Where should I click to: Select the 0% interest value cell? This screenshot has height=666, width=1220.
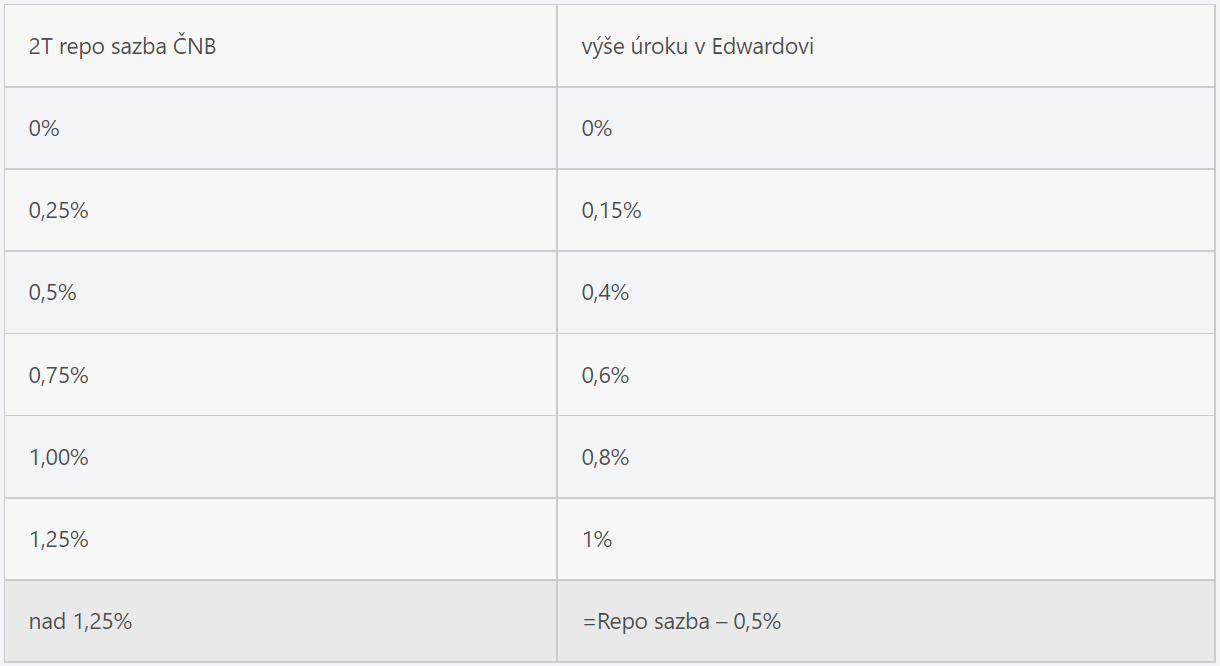click(x=886, y=128)
